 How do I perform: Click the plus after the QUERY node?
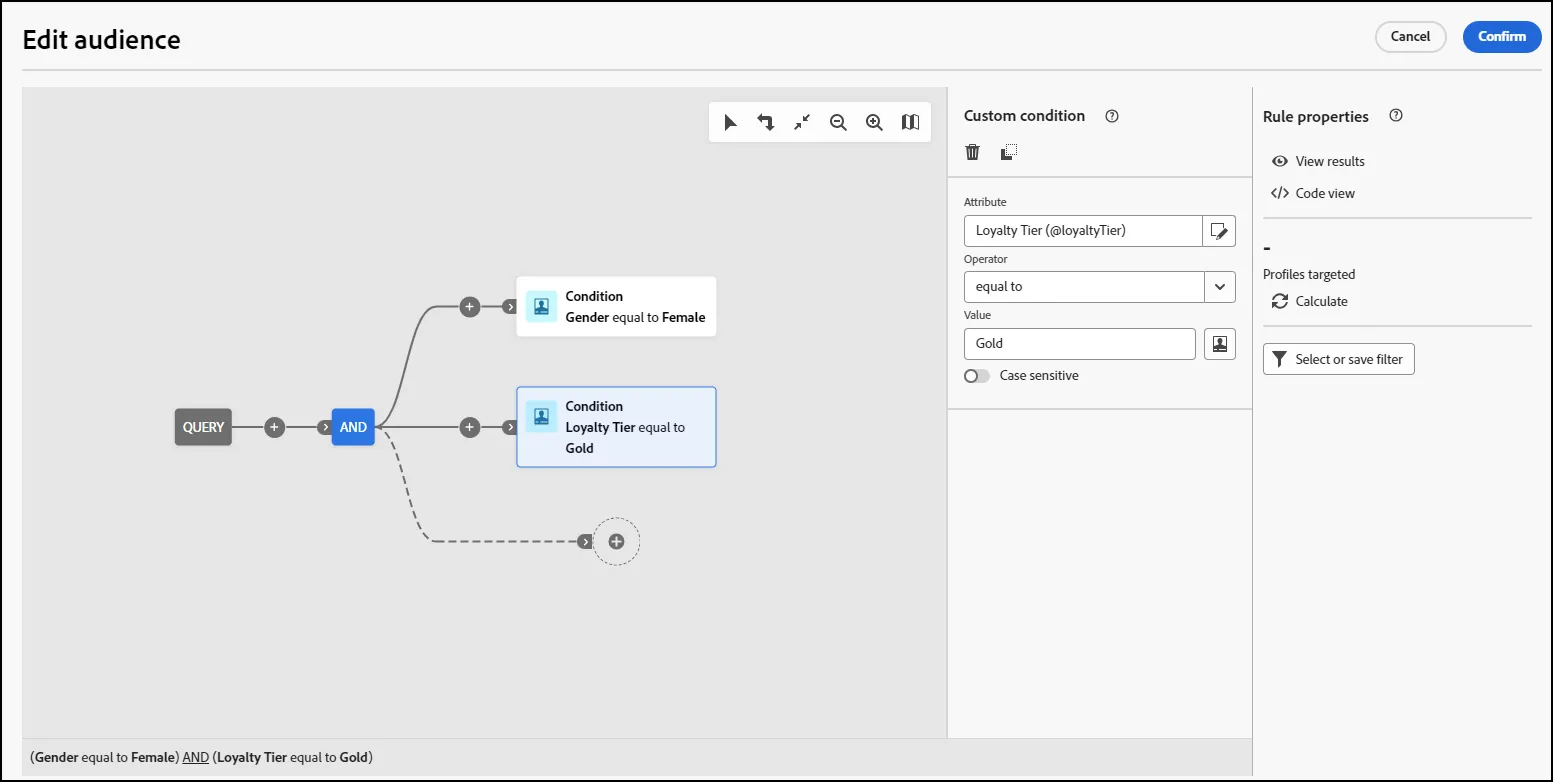pyautogui.click(x=275, y=427)
